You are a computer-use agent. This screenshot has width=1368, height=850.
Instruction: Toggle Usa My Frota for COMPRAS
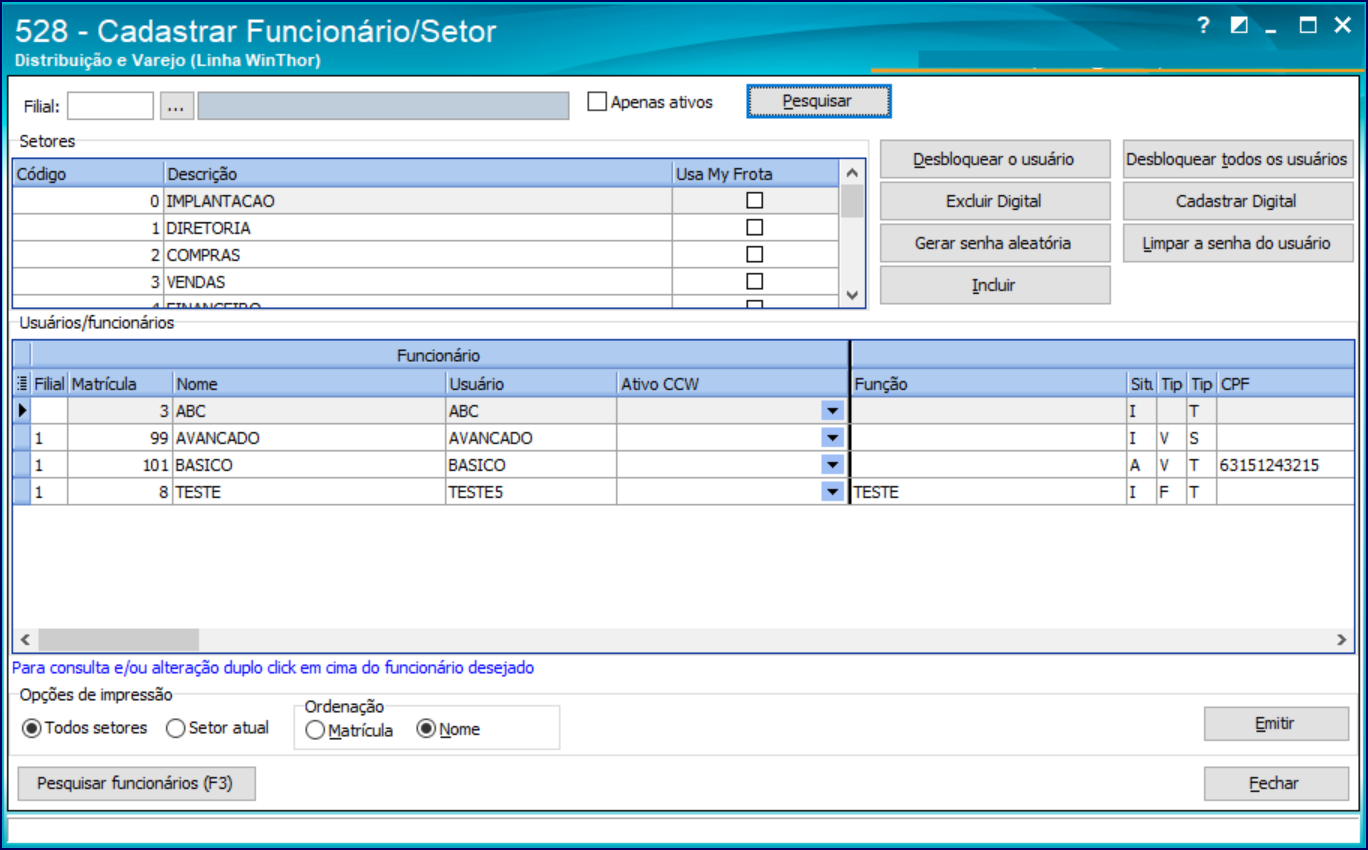[x=755, y=254]
